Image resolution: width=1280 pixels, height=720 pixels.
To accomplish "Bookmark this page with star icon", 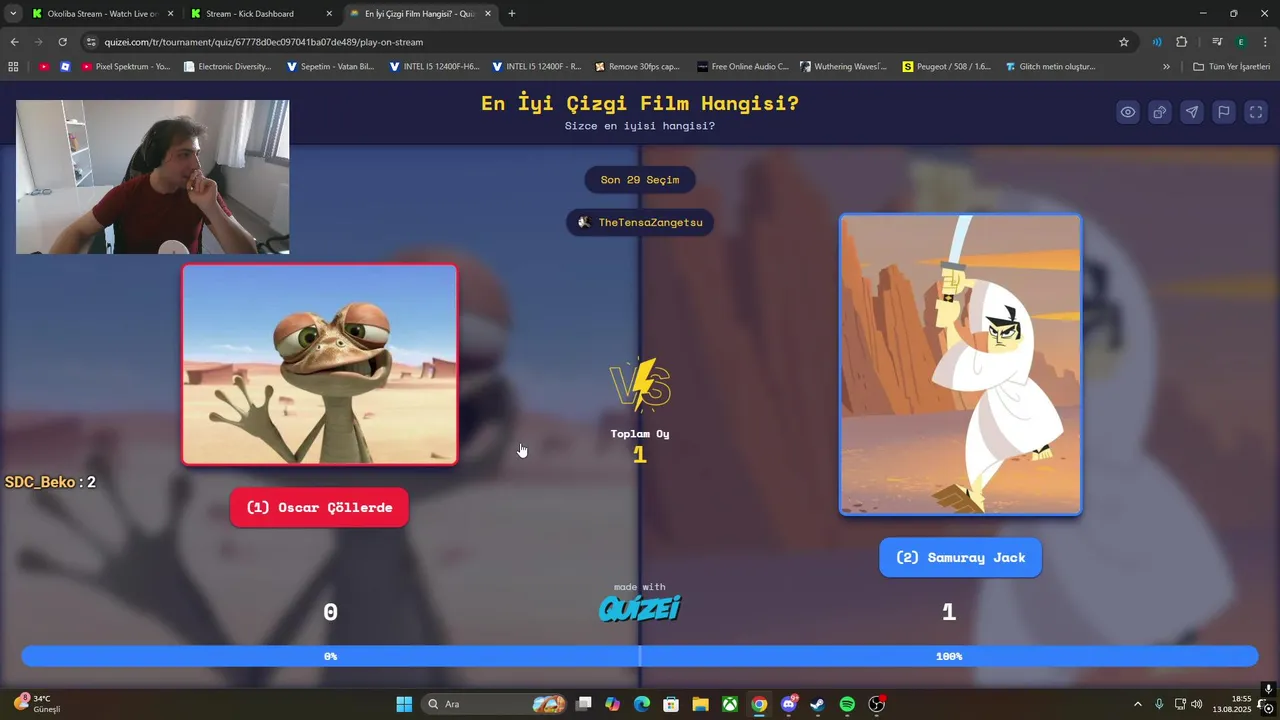I will (x=1124, y=42).
